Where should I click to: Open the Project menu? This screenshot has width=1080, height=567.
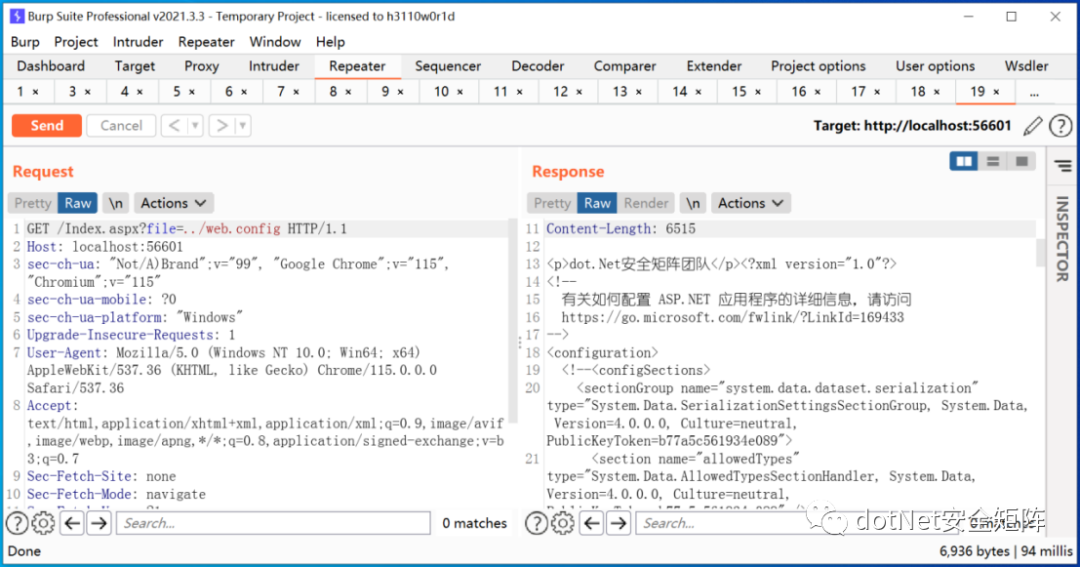click(76, 42)
